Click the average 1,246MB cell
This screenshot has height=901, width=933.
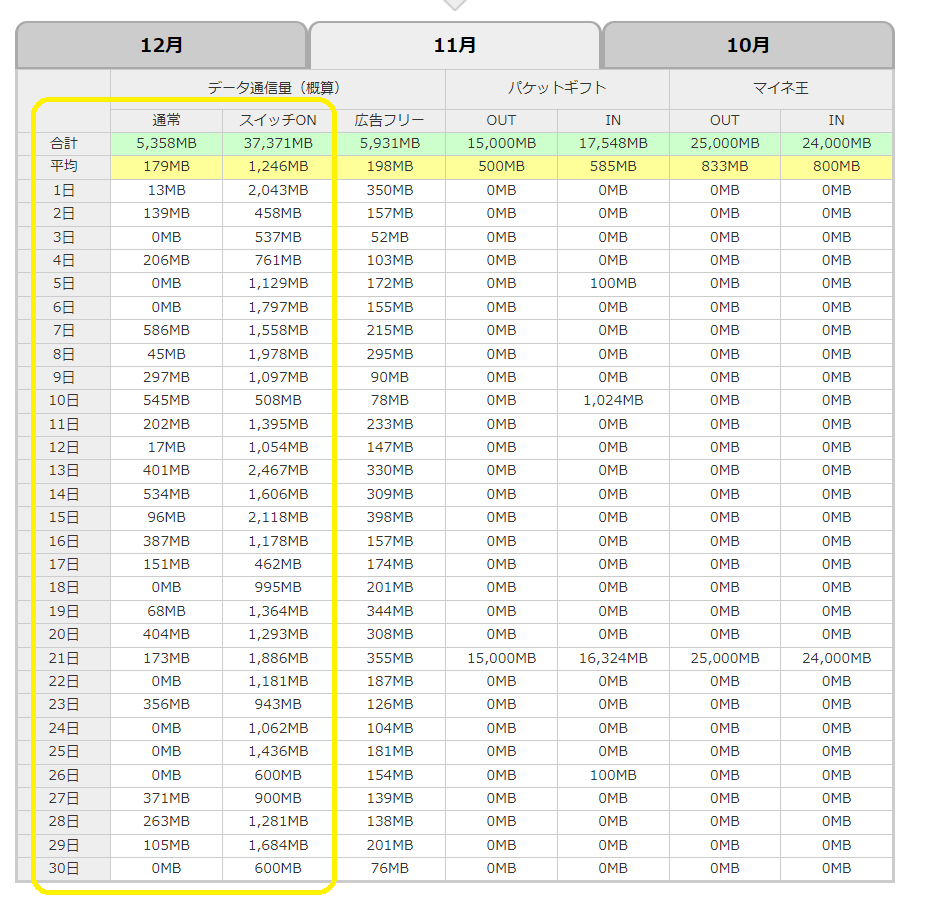tap(278, 167)
